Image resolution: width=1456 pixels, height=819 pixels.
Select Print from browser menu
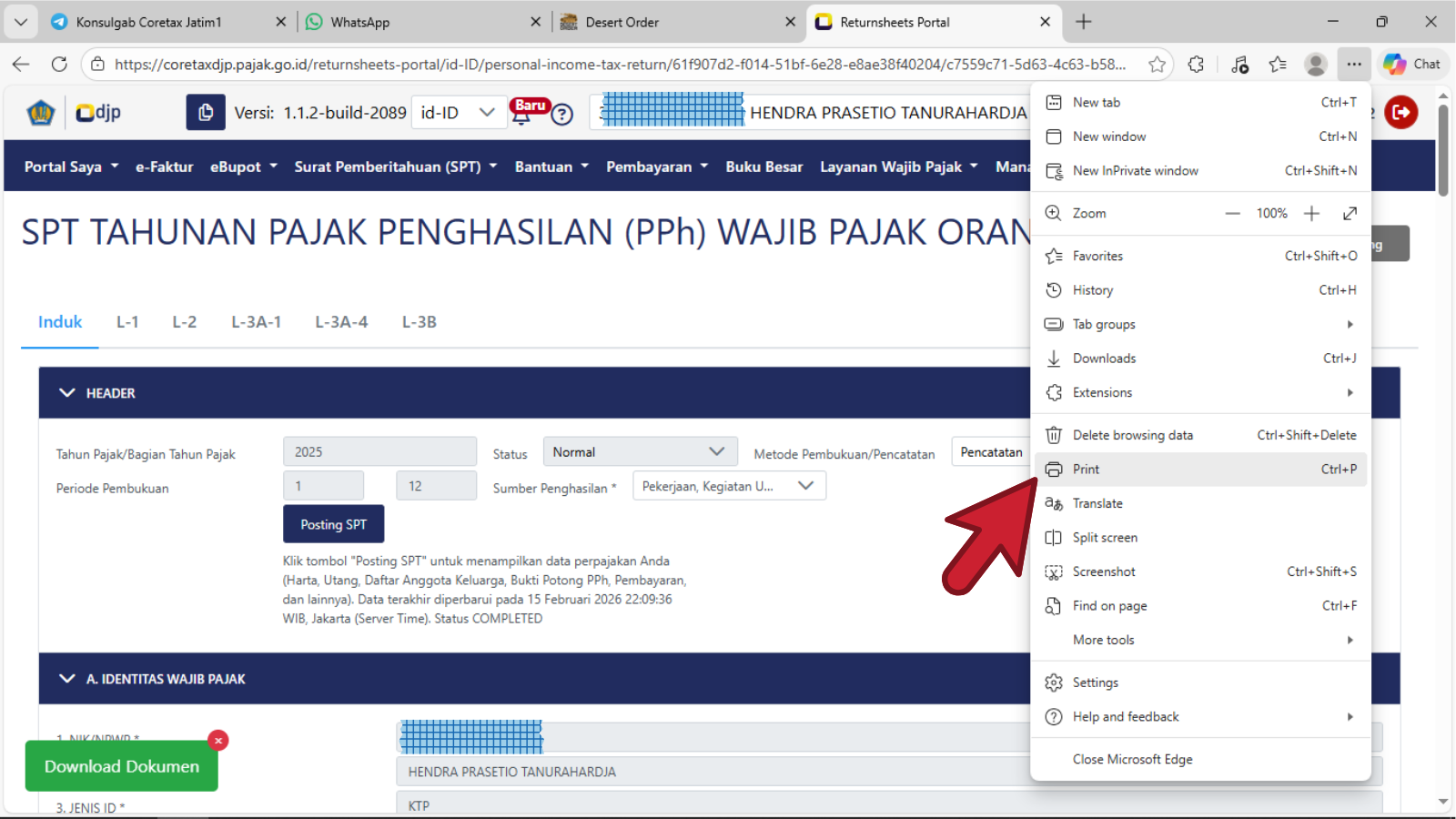1086,470
